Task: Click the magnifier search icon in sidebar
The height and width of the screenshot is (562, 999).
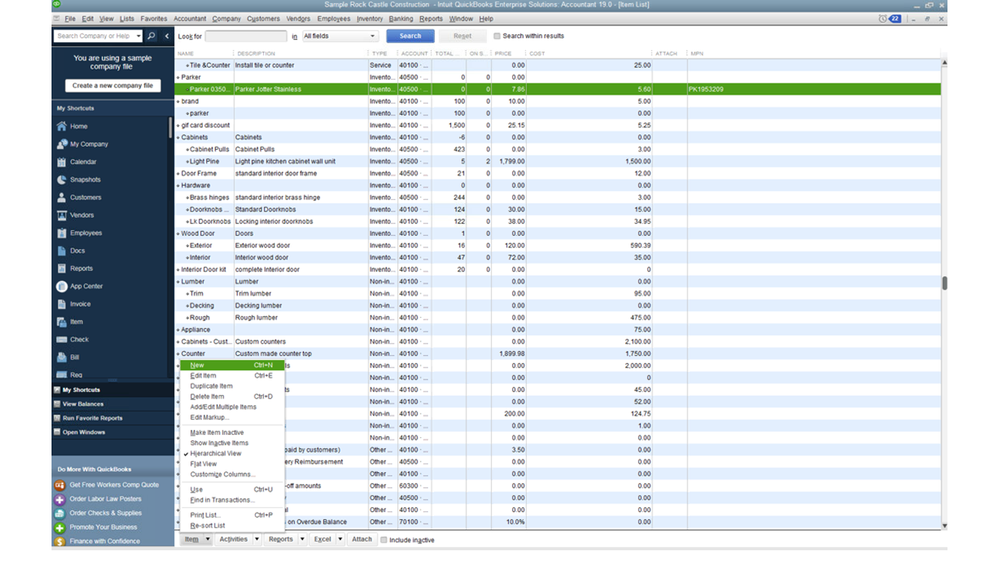Action: tap(152, 36)
